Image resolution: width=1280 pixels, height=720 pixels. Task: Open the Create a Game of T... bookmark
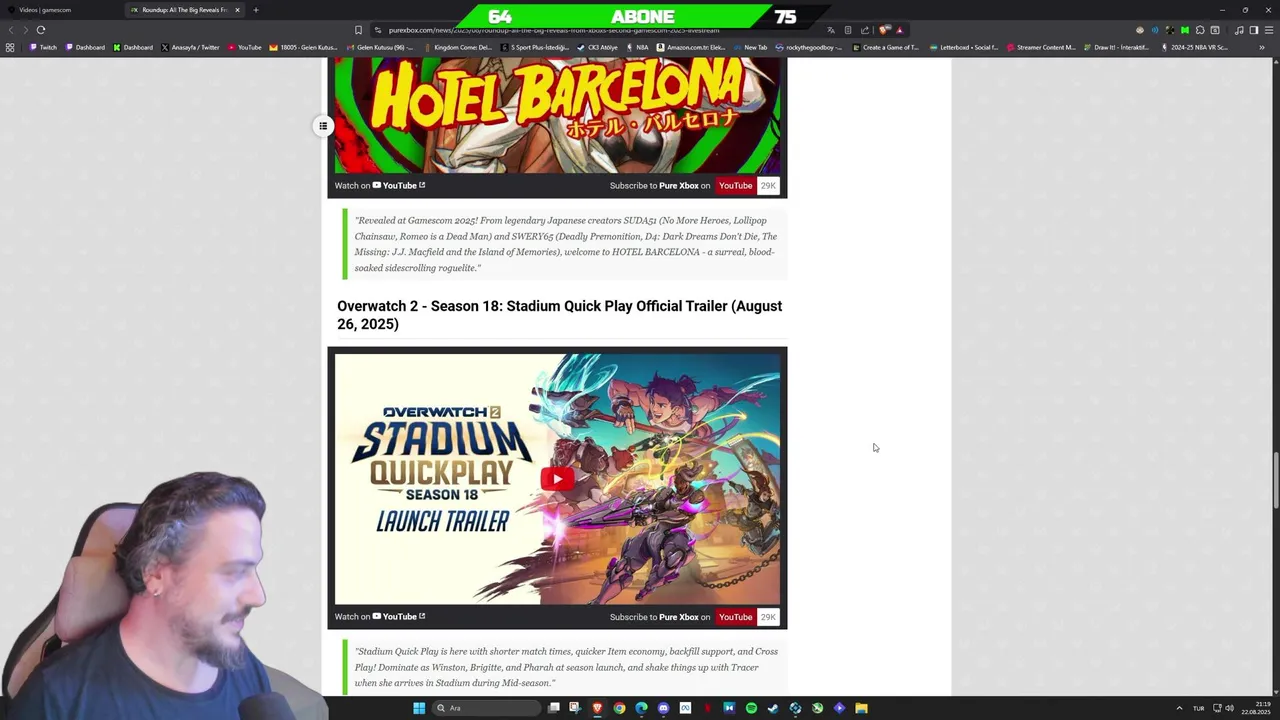[885, 47]
